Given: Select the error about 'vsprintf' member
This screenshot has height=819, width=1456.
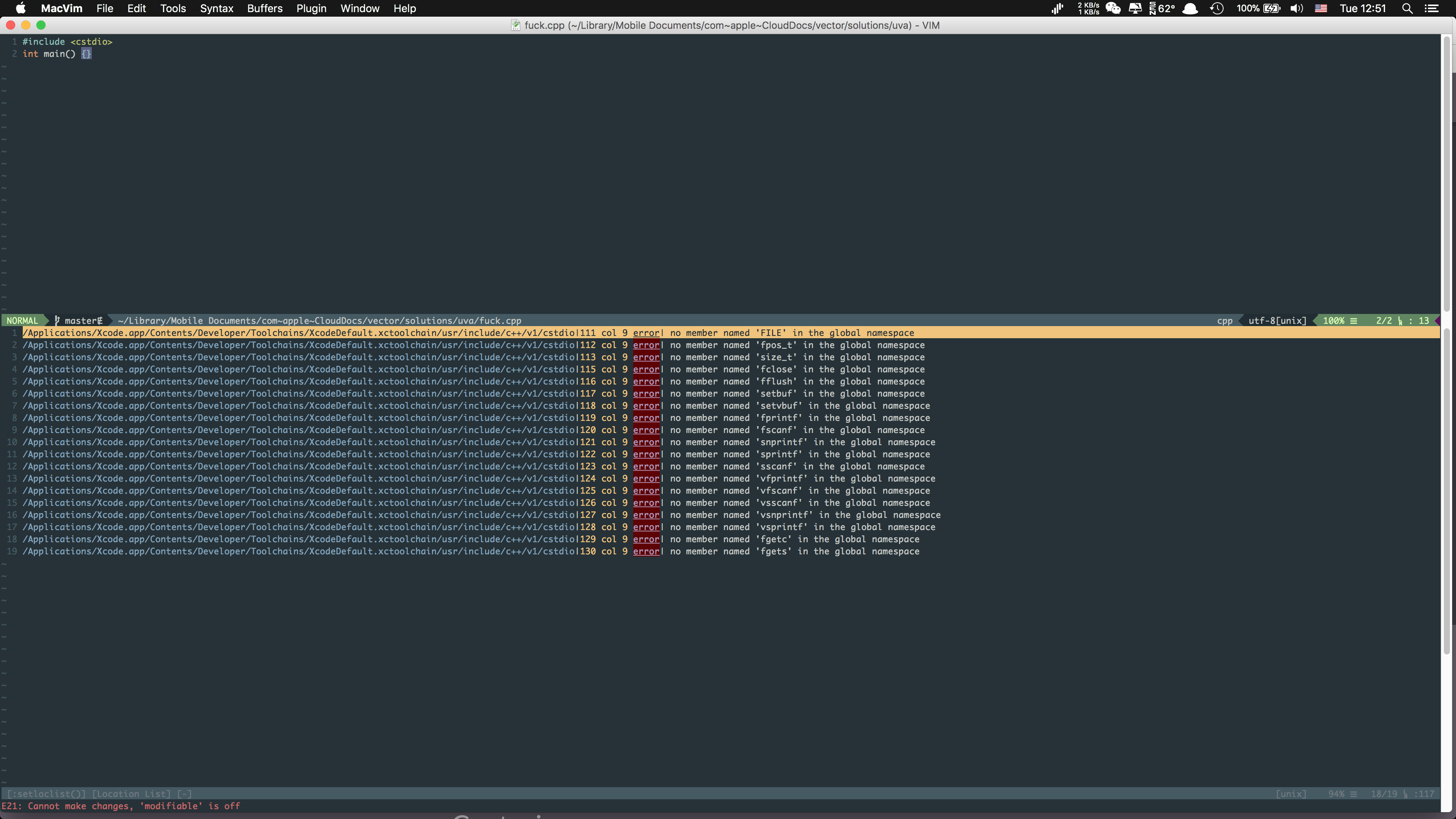Looking at the screenshot, I should [x=479, y=527].
